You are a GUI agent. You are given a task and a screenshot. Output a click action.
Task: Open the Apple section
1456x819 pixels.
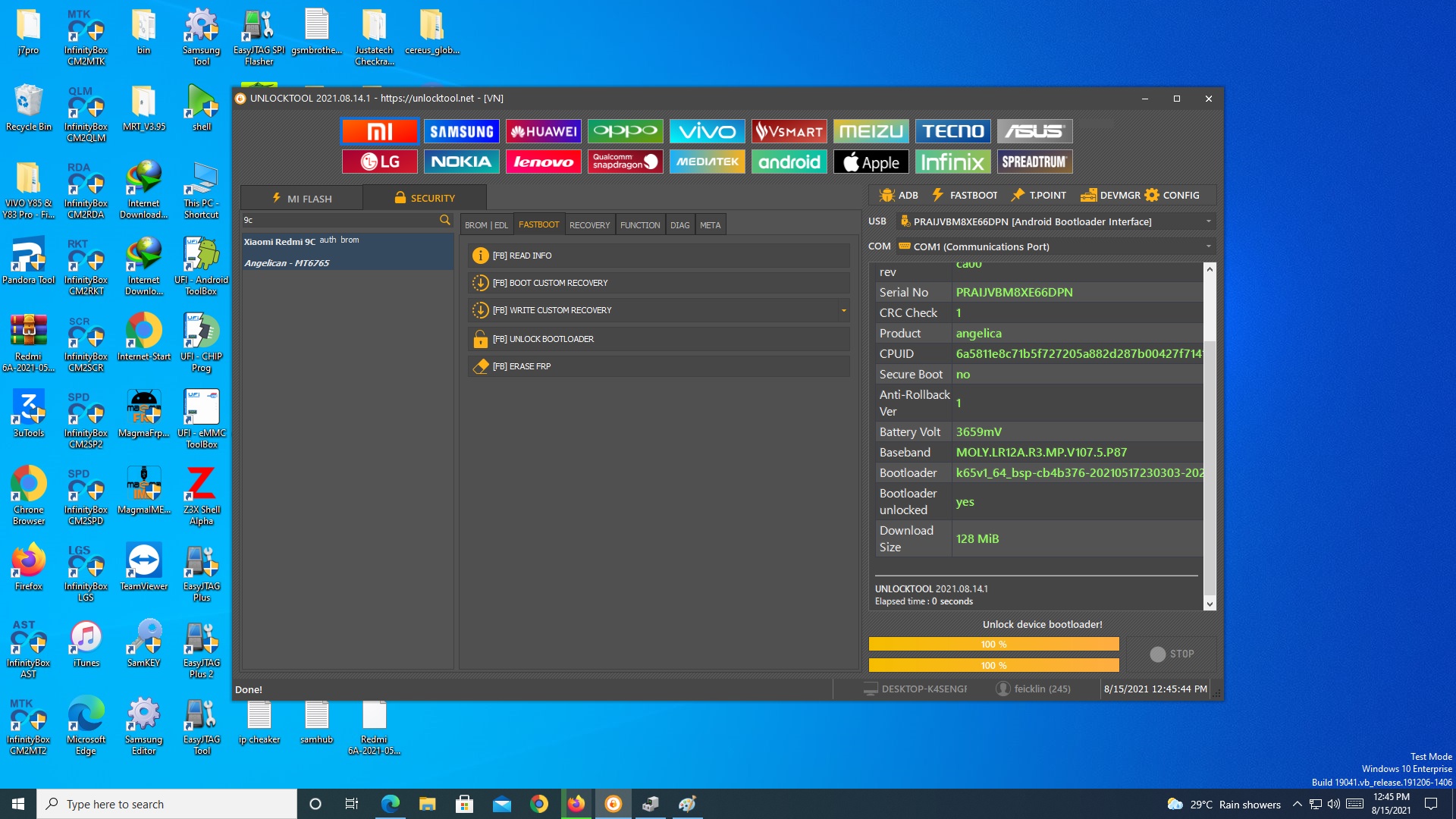[871, 162]
